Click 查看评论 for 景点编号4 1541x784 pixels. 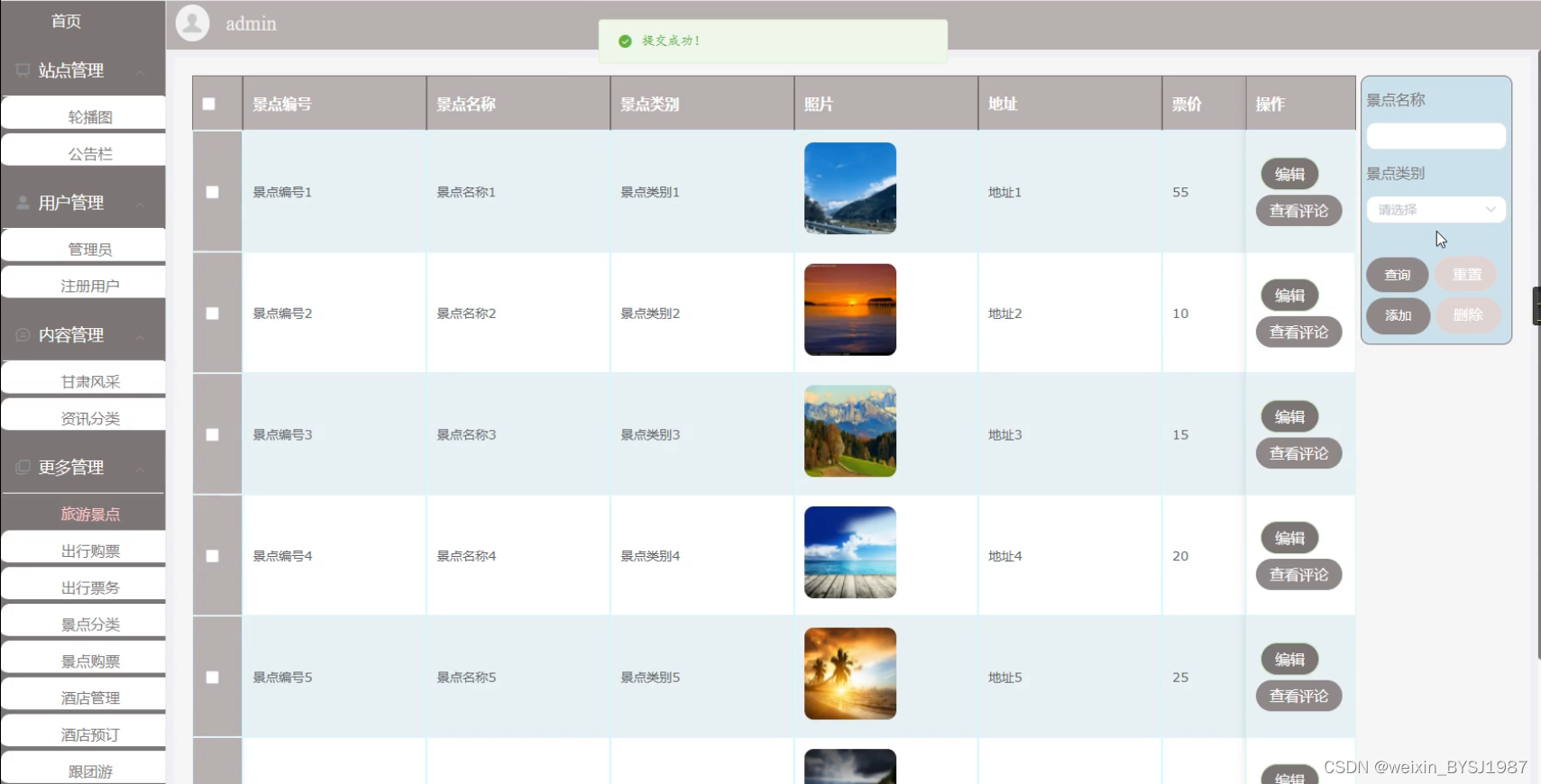point(1298,575)
